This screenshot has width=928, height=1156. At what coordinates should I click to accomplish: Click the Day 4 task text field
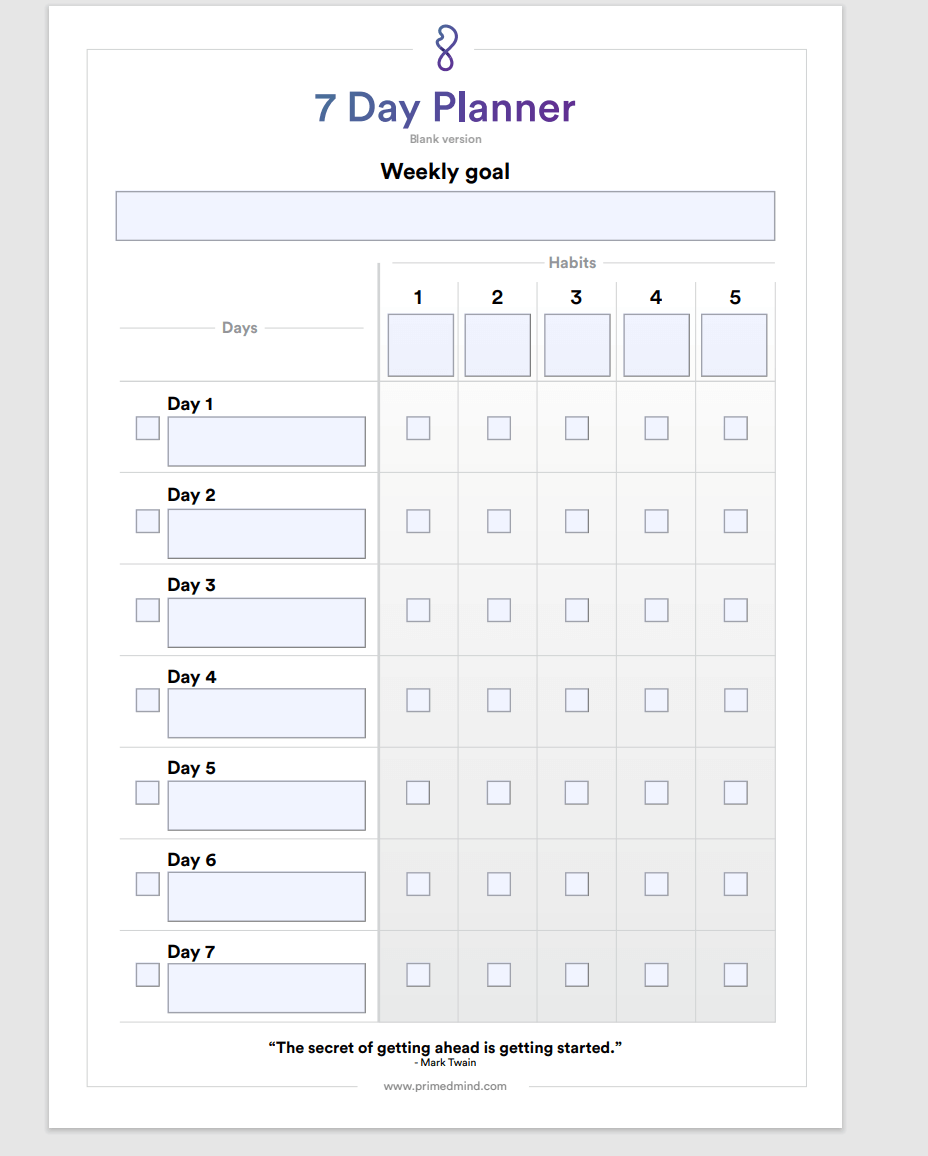tap(267, 713)
